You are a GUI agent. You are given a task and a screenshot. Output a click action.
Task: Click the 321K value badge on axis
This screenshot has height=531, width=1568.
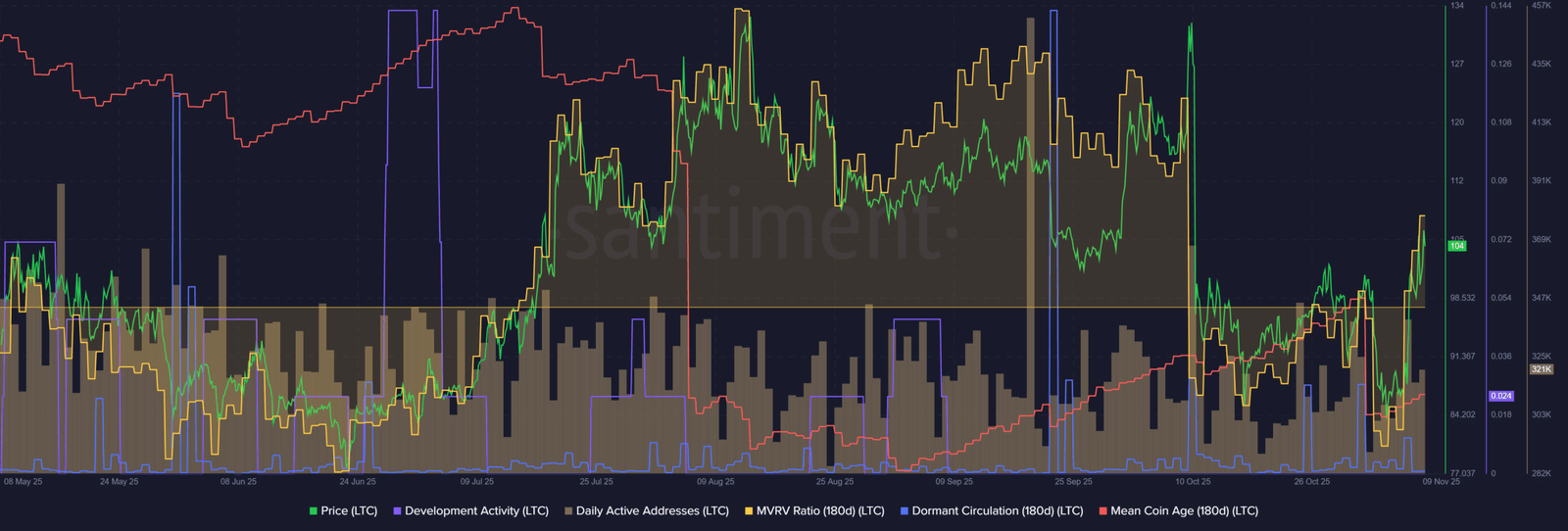click(1542, 369)
